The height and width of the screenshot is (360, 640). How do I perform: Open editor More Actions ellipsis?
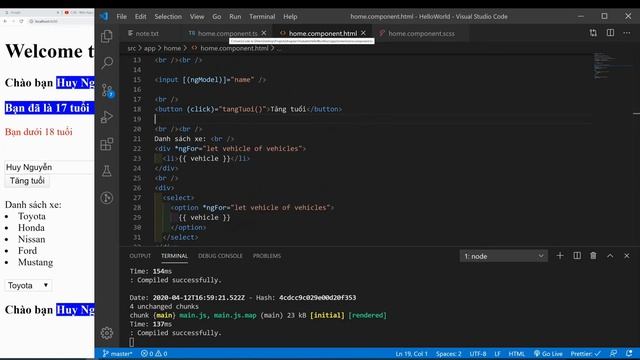tap(627, 33)
